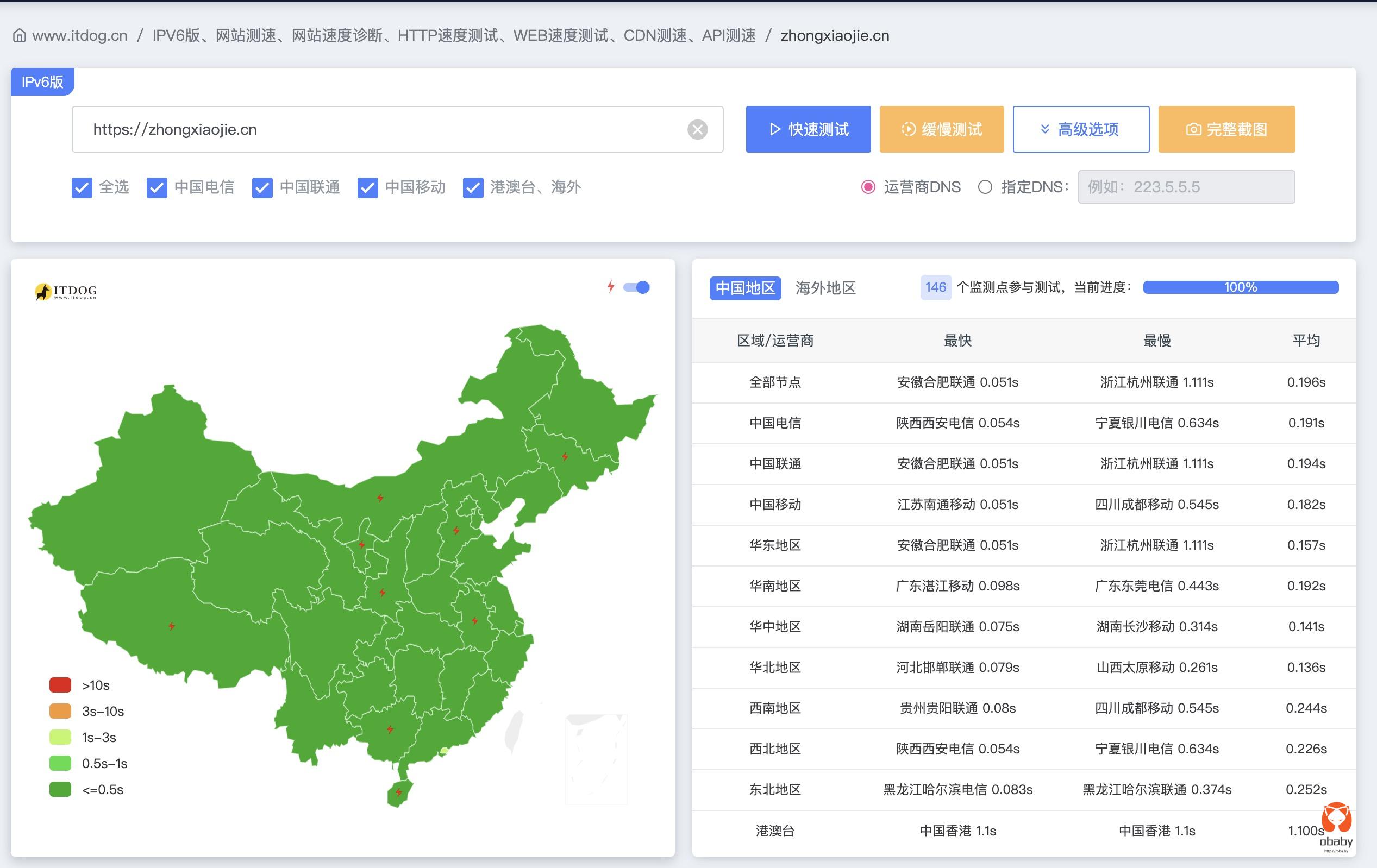
Task: Click the 缓慢测试 button
Action: [941, 129]
